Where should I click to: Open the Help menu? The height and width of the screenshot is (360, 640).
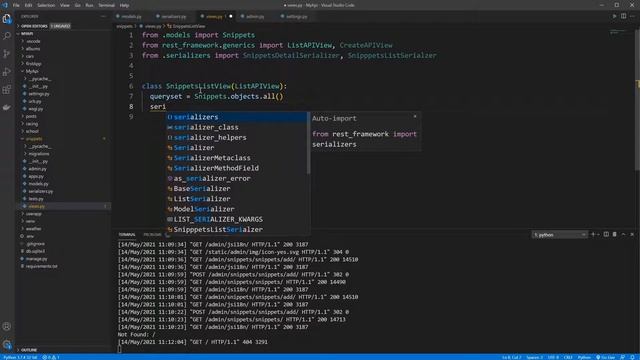(x=124, y=5)
